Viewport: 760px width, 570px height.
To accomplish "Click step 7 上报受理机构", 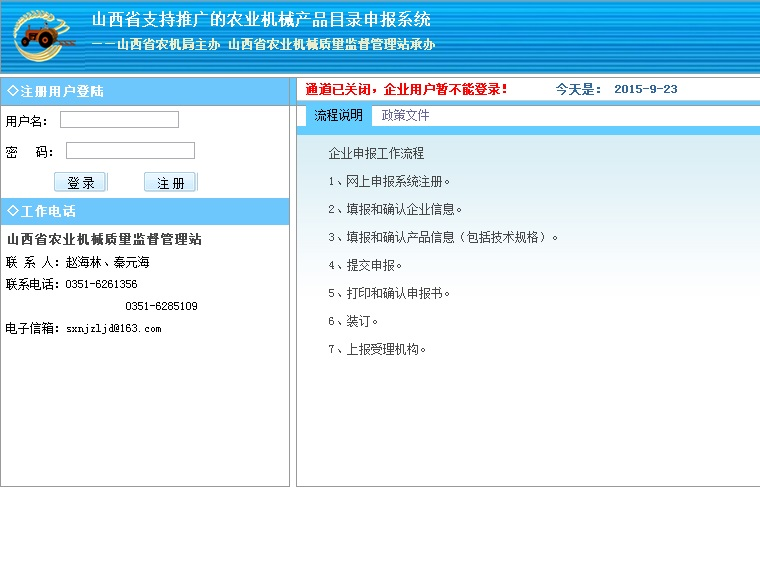I will pos(377,349).
